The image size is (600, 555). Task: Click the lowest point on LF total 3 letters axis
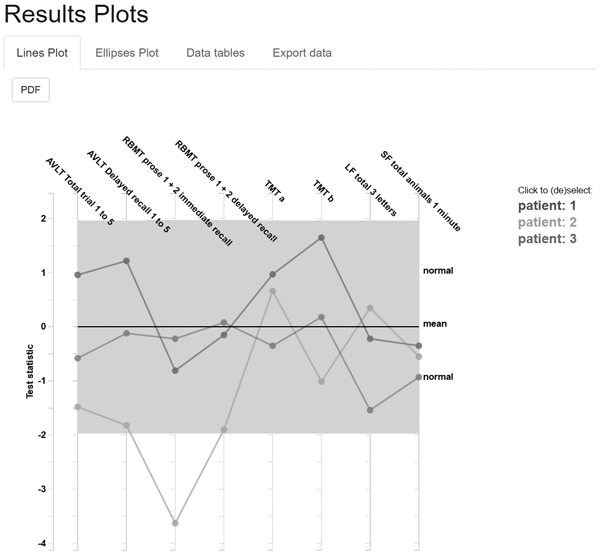coord(370,410)
